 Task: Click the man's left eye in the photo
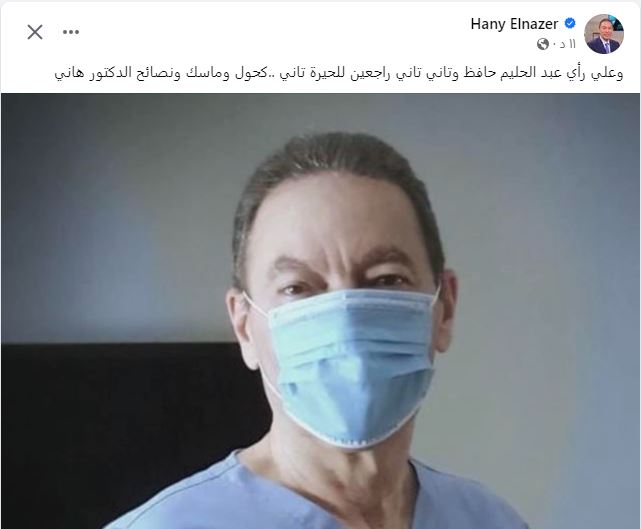[x=389, y=281]
